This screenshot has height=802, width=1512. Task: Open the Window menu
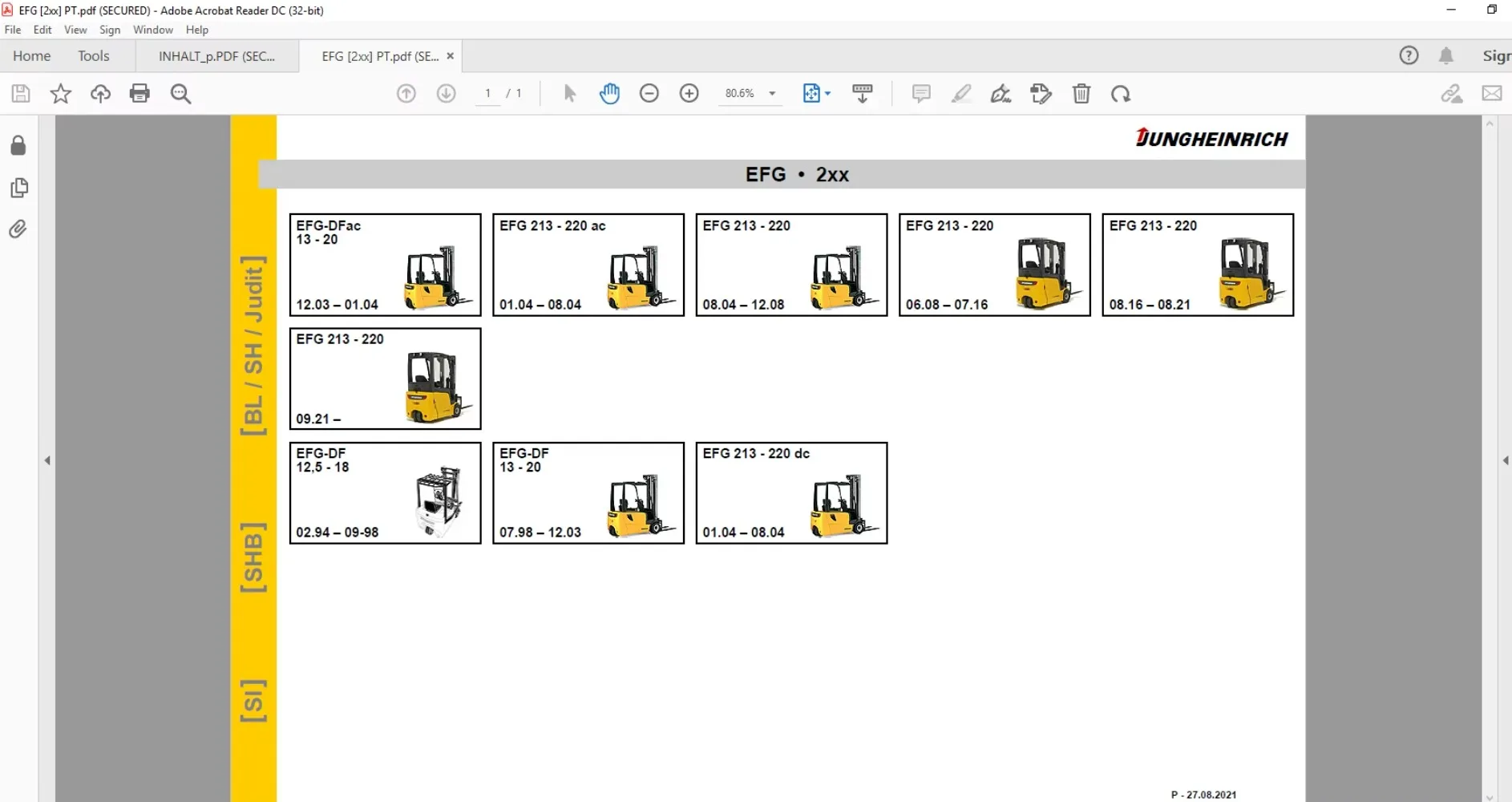point(153,30)
